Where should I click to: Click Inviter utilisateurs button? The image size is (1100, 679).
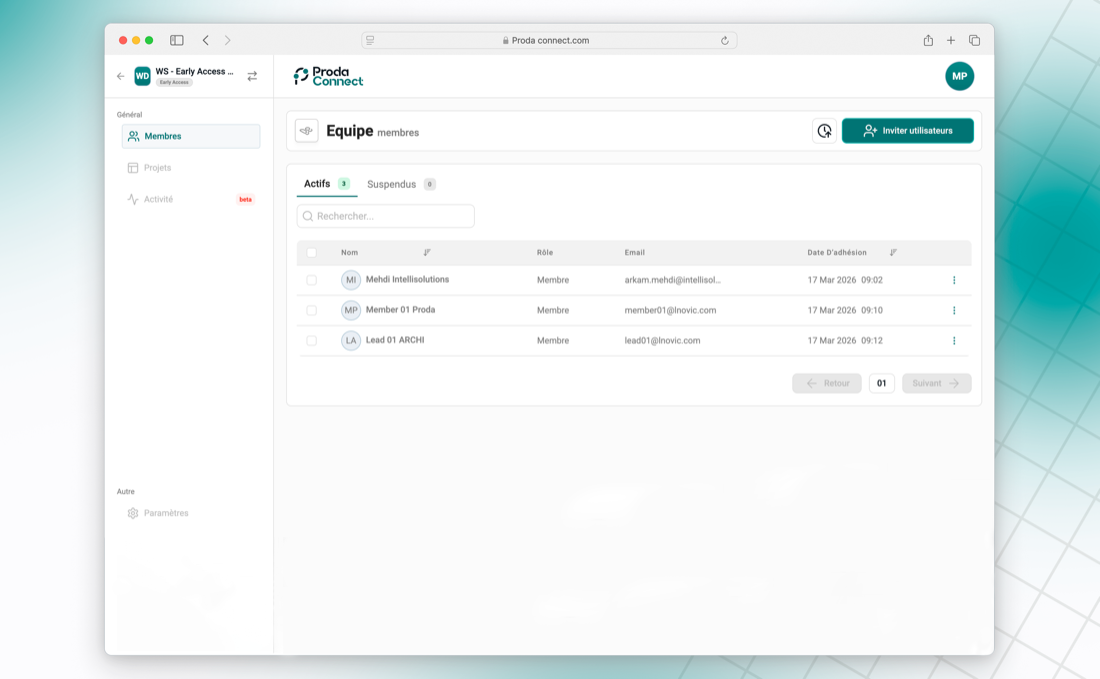[x=907, y=130]
